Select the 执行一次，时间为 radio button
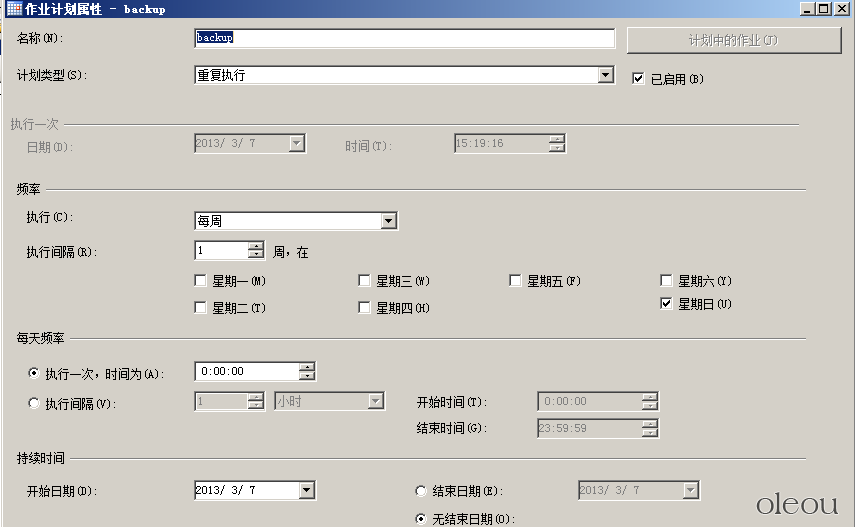The width and height of the screenshot is (855, 527). point(34,373)
